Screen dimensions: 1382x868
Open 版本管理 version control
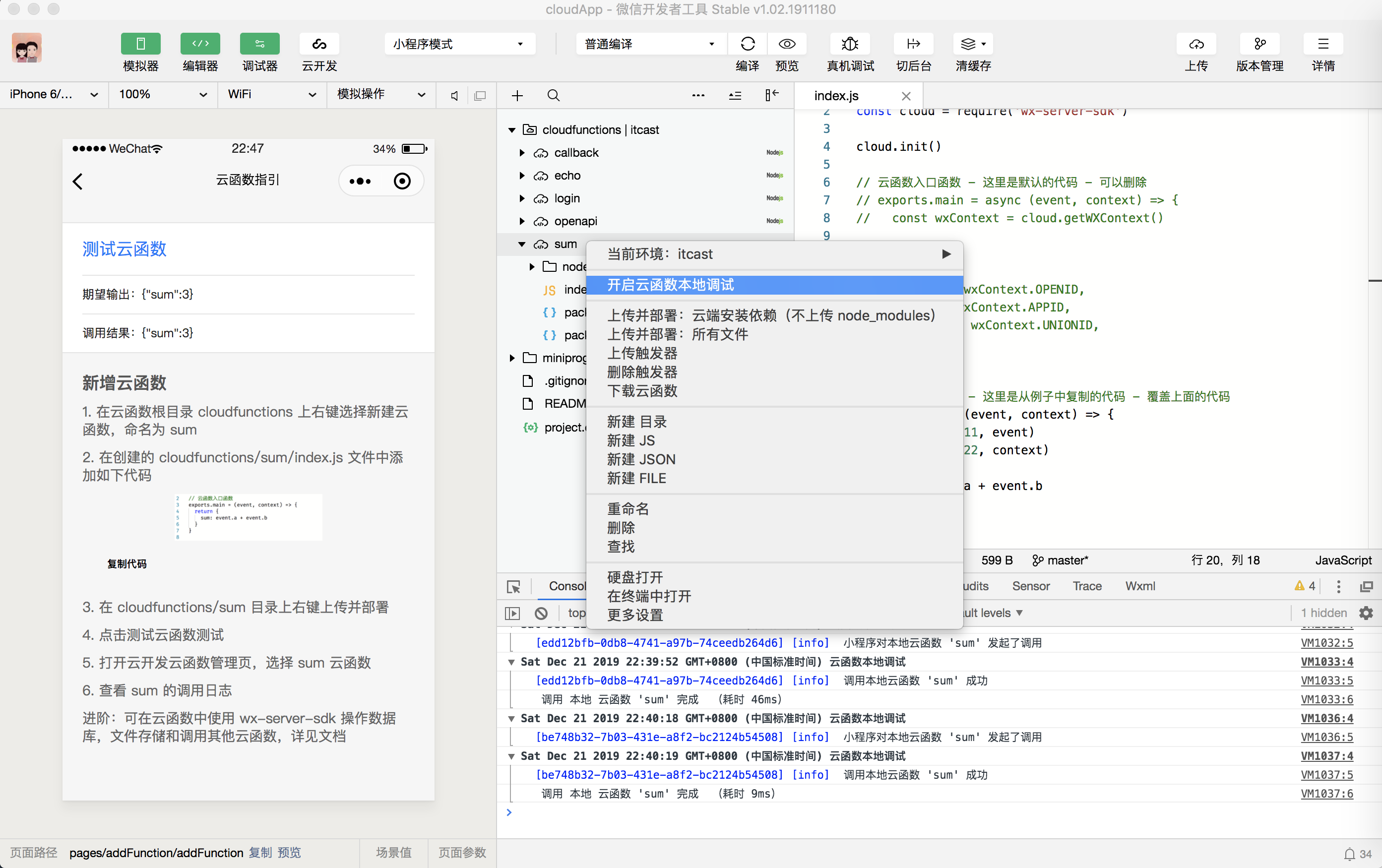(x=1260, y=44)
